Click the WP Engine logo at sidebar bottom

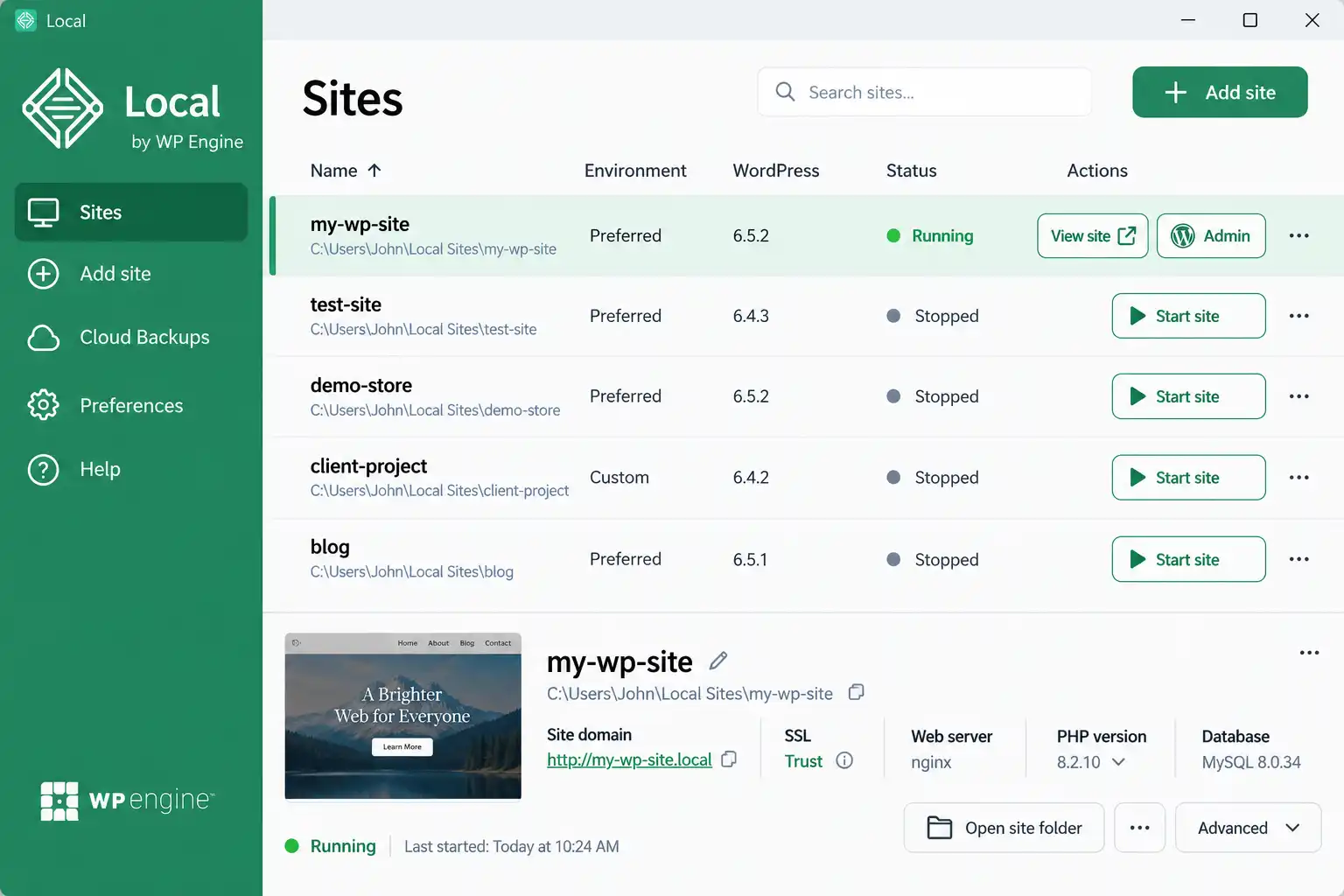click(x=127, y=801)
